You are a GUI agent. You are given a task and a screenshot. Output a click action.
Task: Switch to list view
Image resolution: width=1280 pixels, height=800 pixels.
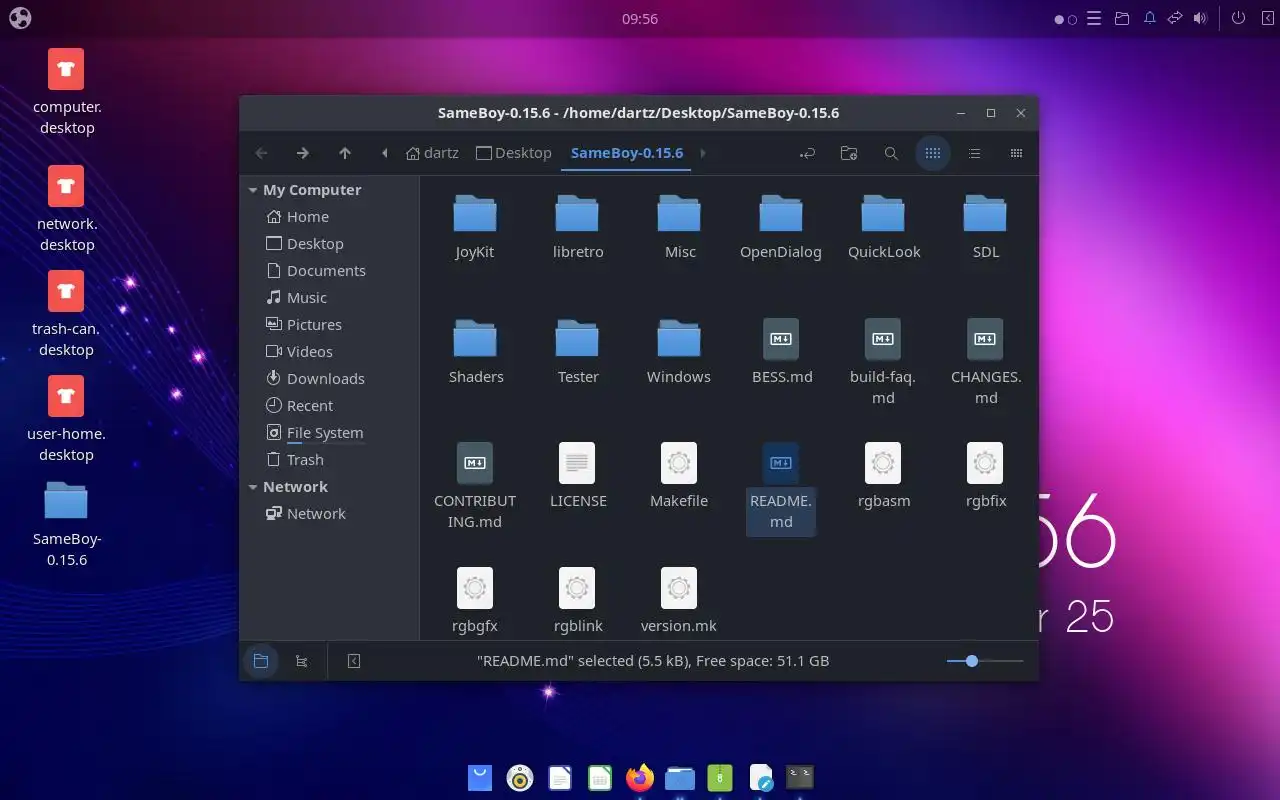975,153
